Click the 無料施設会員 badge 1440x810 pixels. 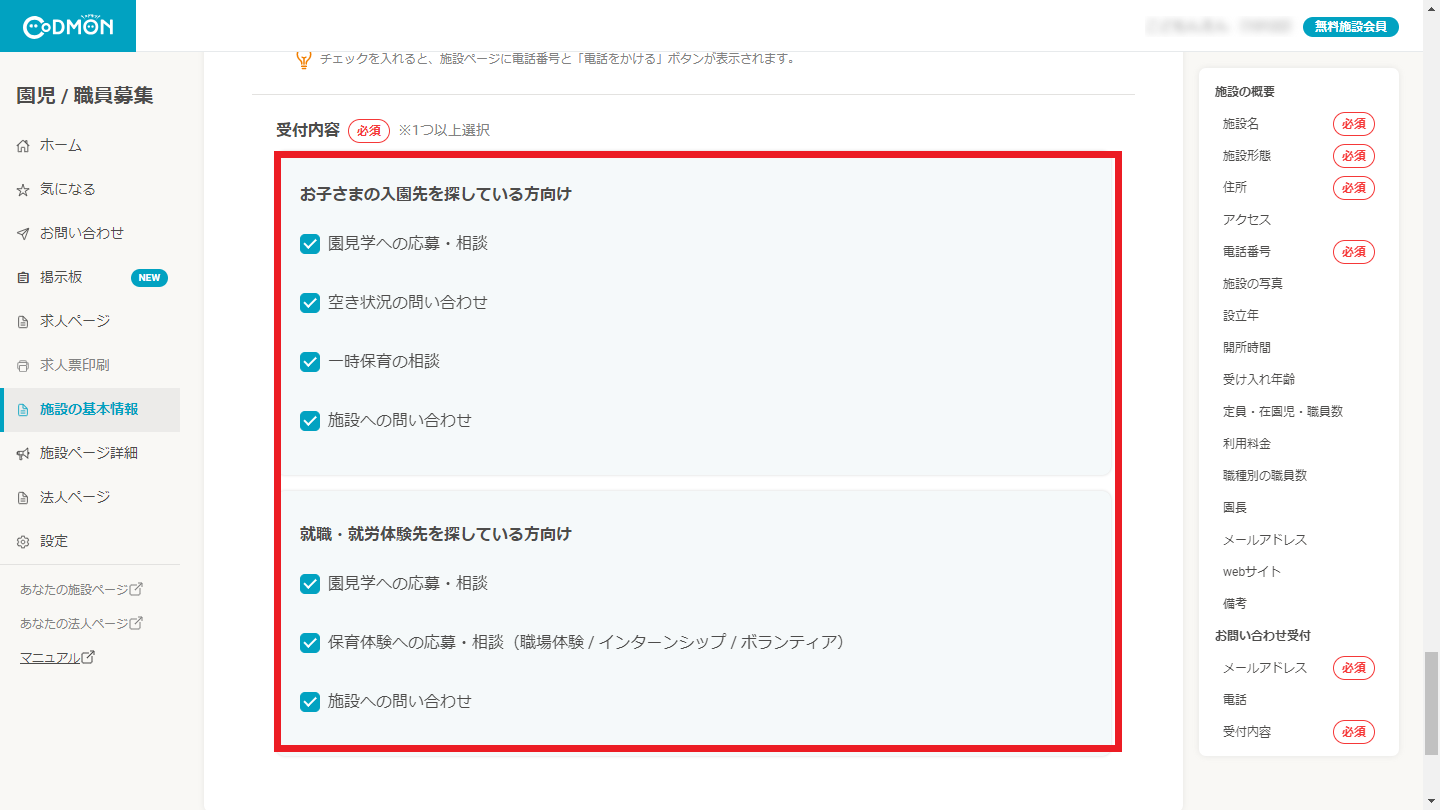point(1350,27)
